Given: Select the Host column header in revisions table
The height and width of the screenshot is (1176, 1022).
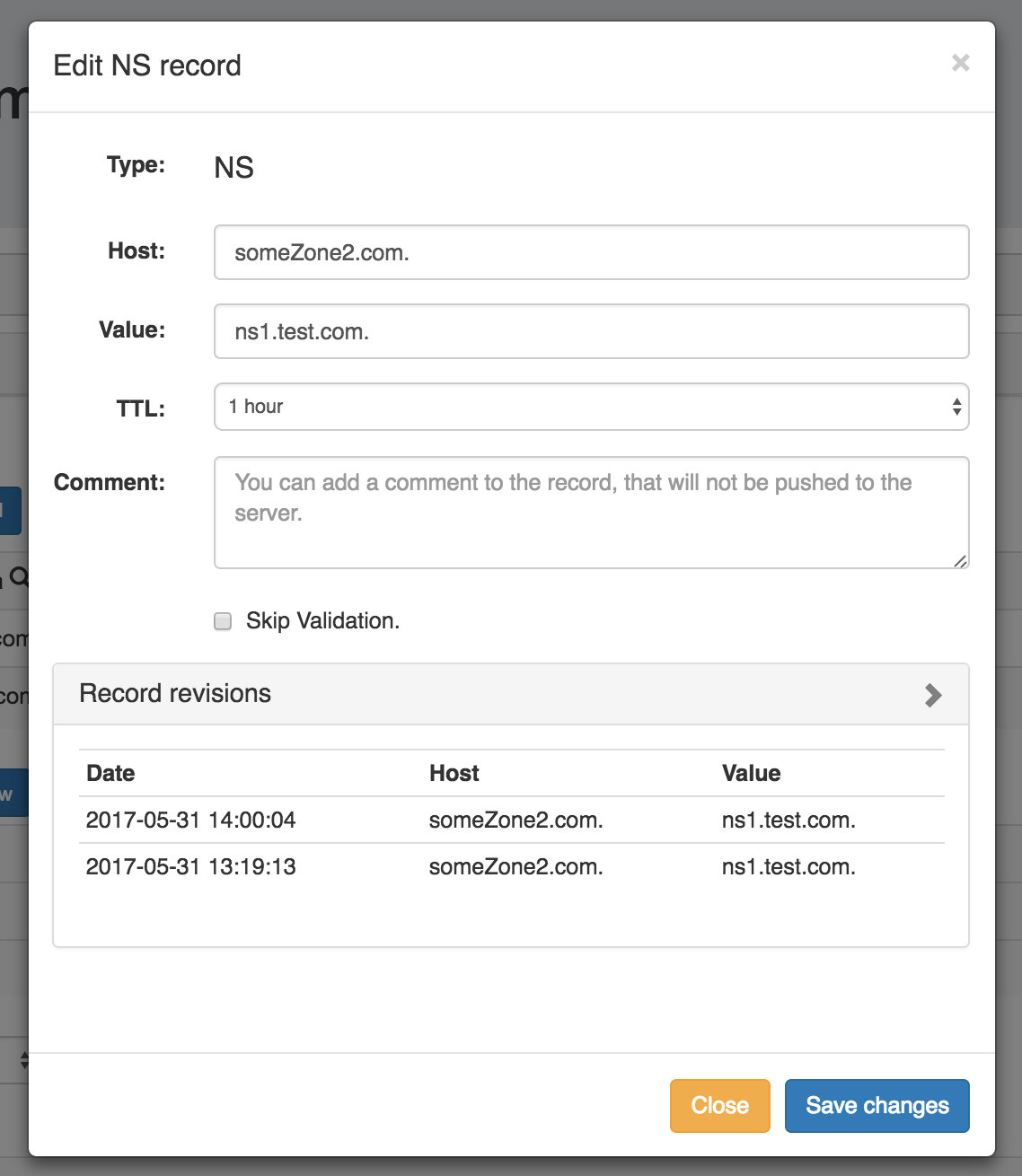Looking at the screenshot, I should [x=454, y=773].
